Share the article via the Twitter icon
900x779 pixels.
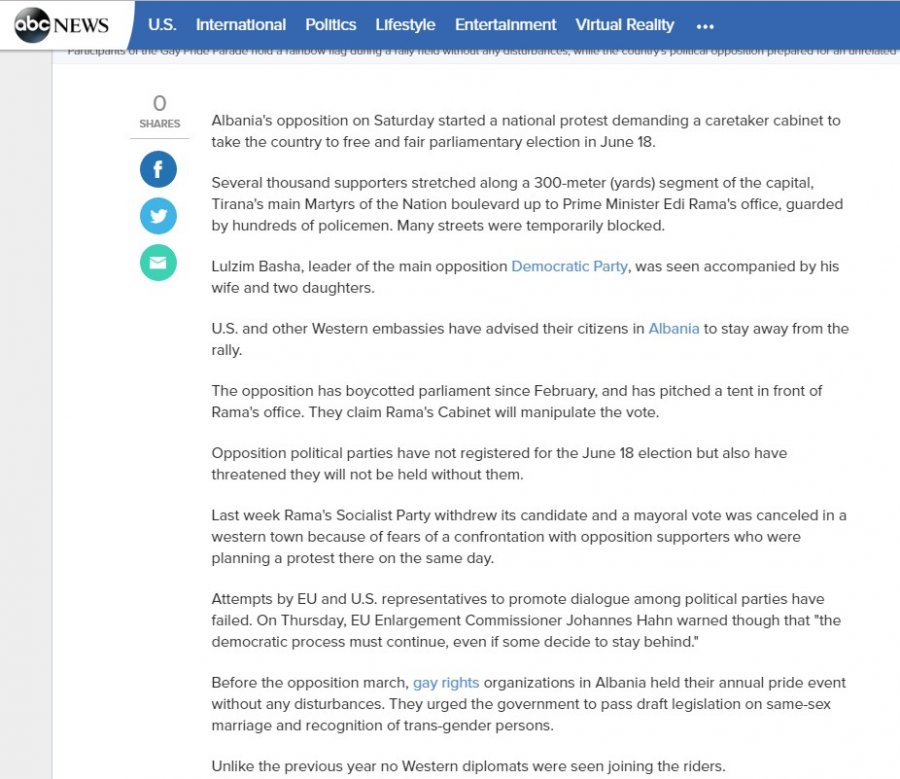tap(158, 216)
